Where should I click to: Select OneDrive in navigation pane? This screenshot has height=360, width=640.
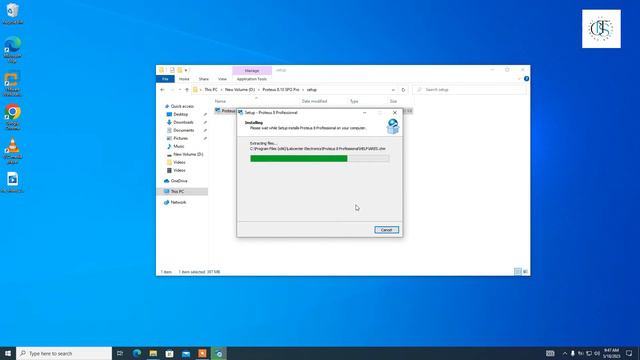179,181
